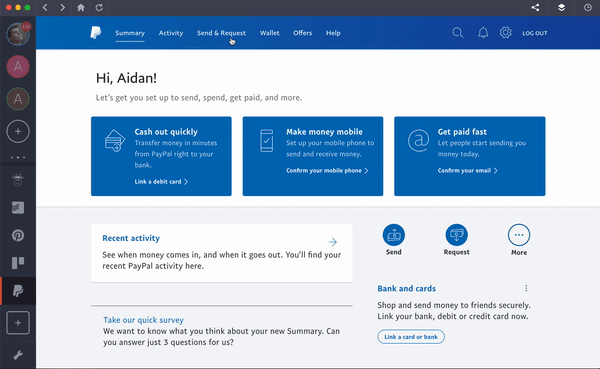Click the Cash out quickly card icon

(x=115, y=140)
